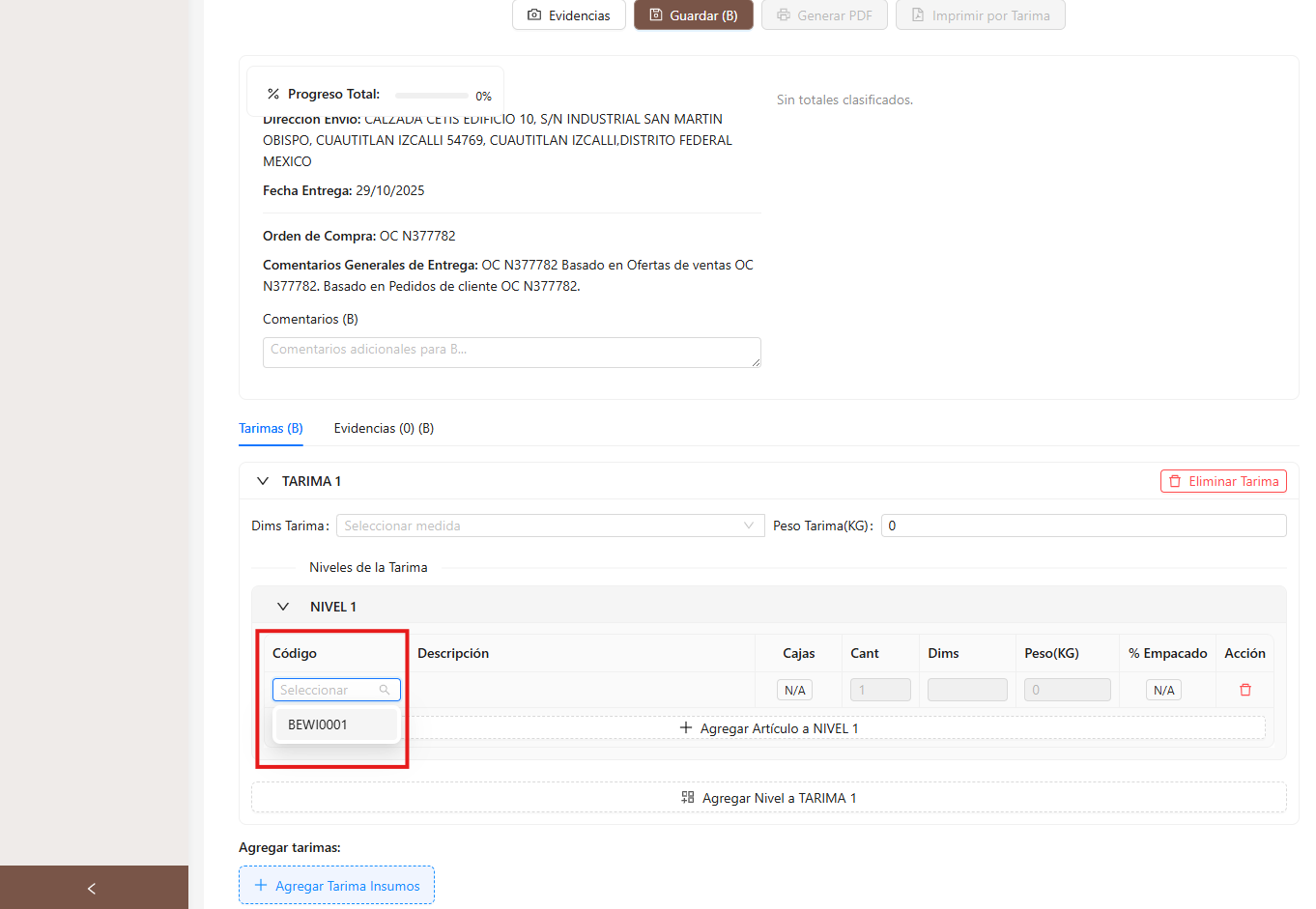The width and height of the screenshot is (1316, 909).
Task: Open the Evidencias camera button
Action: (x=568, y=15)
